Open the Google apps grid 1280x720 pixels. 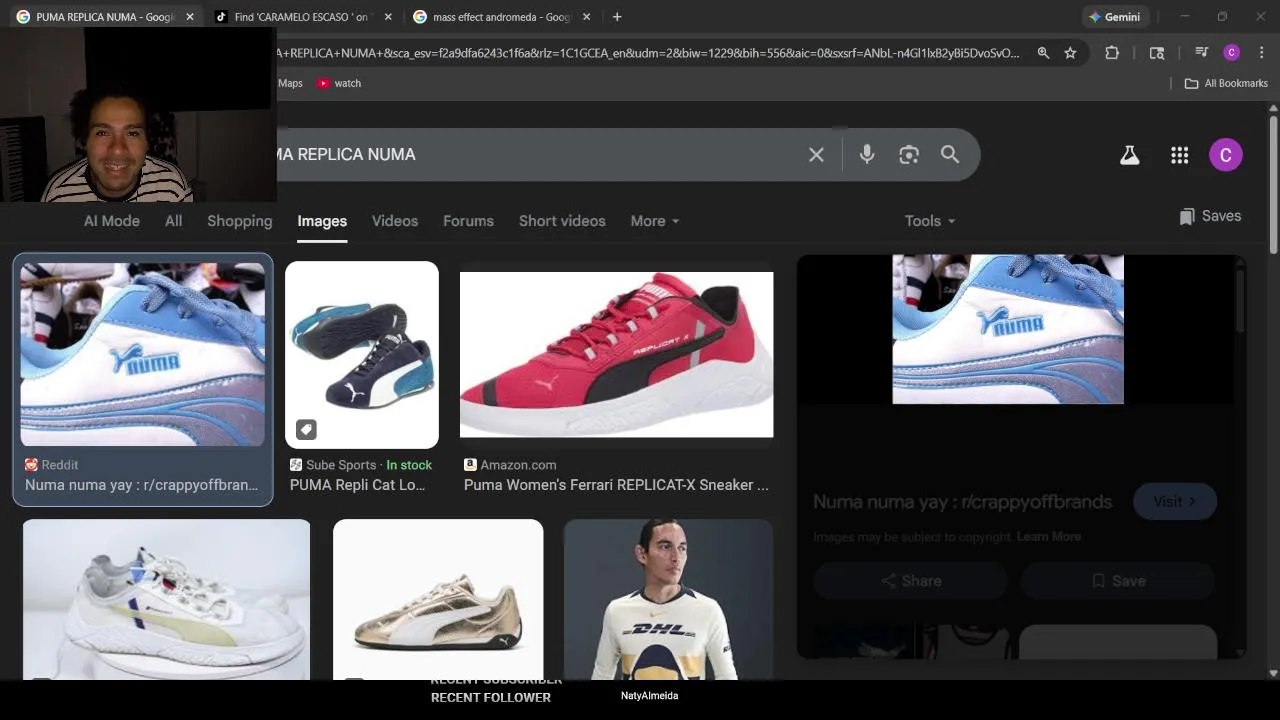point(1180,155)
